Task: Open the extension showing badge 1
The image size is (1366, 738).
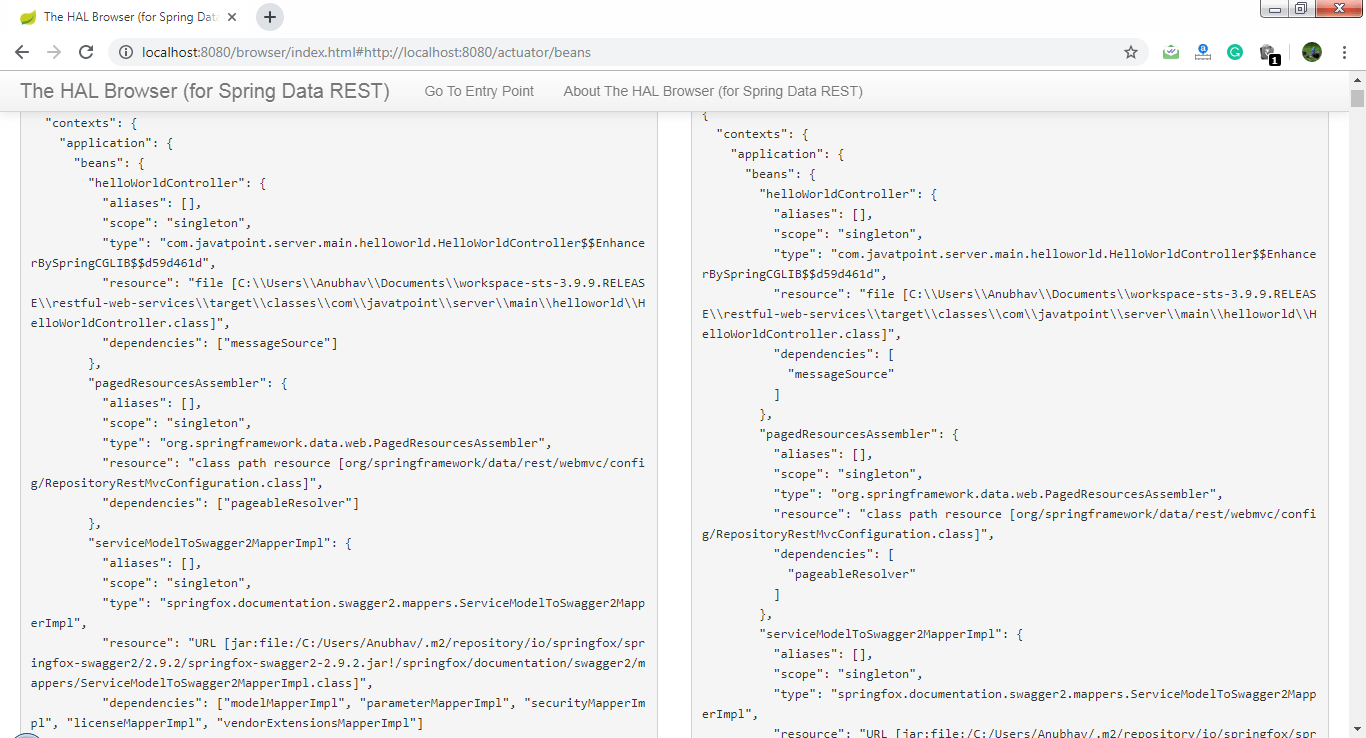Action: pyautogui.click(x=1268, y=53)
